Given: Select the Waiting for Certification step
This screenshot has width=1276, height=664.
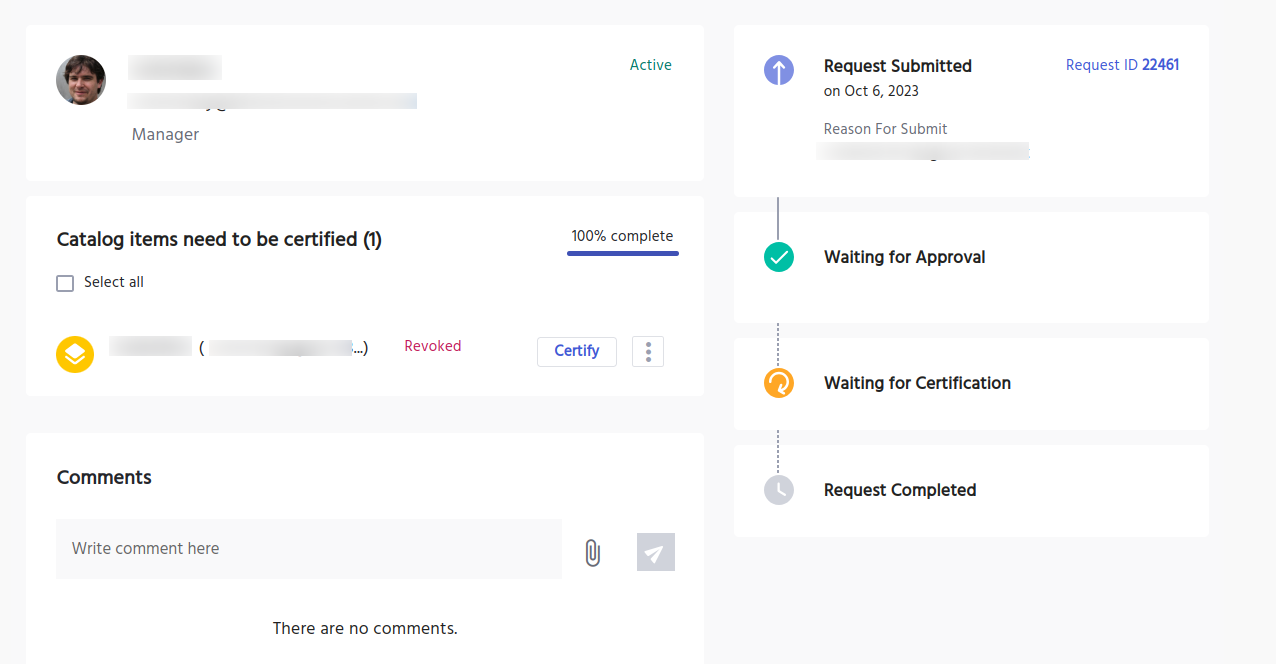Looking at the screenshot, I should tap(917, 383).
